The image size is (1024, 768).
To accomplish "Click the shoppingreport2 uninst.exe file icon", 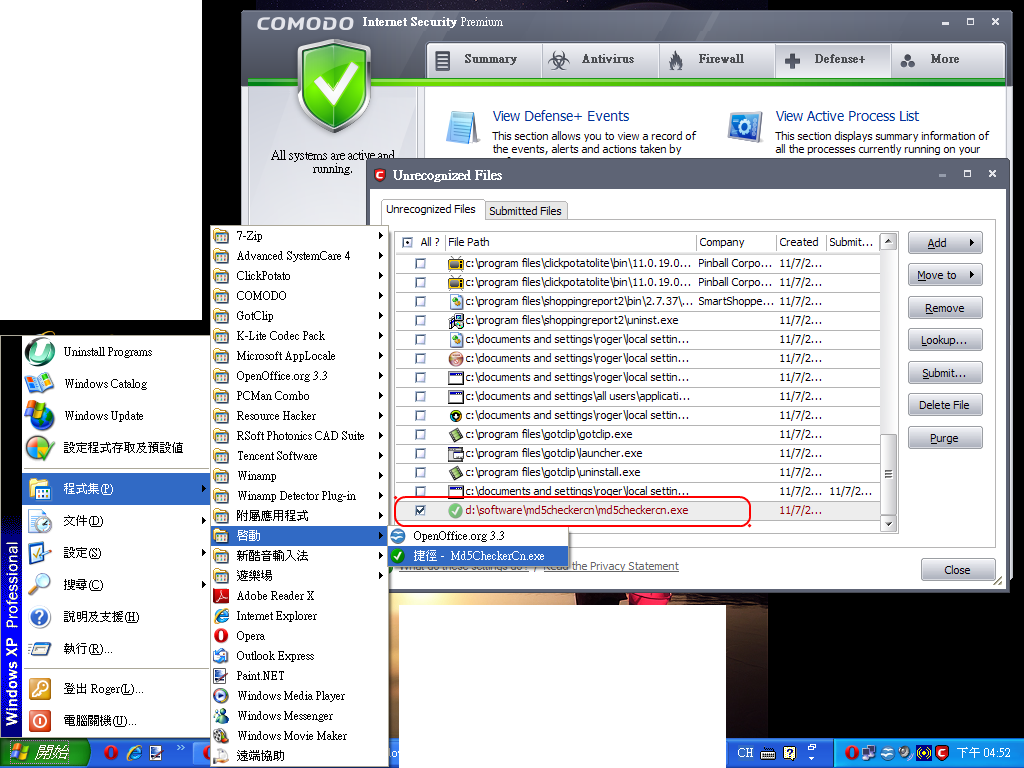I will pyautogui.click(x=456, y=321).
